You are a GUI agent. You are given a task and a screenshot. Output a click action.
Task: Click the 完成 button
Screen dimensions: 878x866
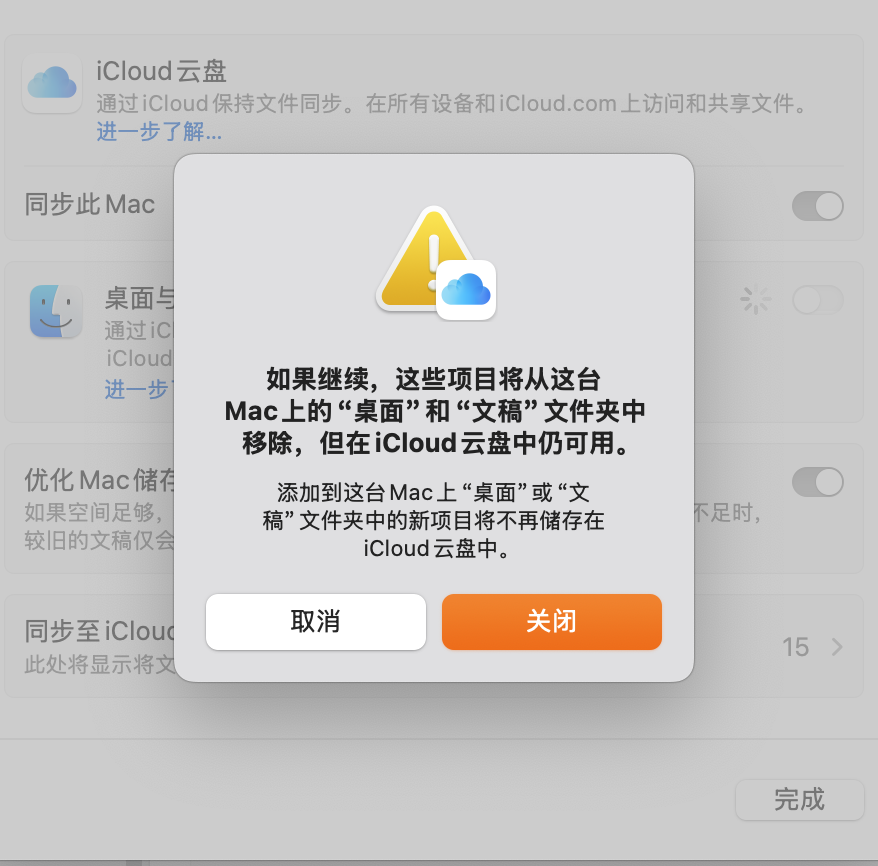coord(800,799)
